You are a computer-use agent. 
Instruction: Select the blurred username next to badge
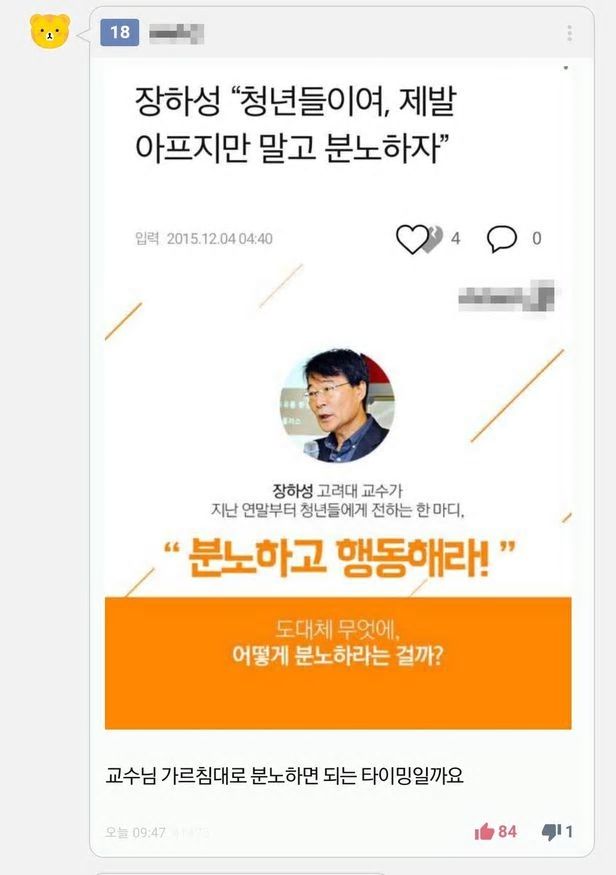(x=176, y=34)
